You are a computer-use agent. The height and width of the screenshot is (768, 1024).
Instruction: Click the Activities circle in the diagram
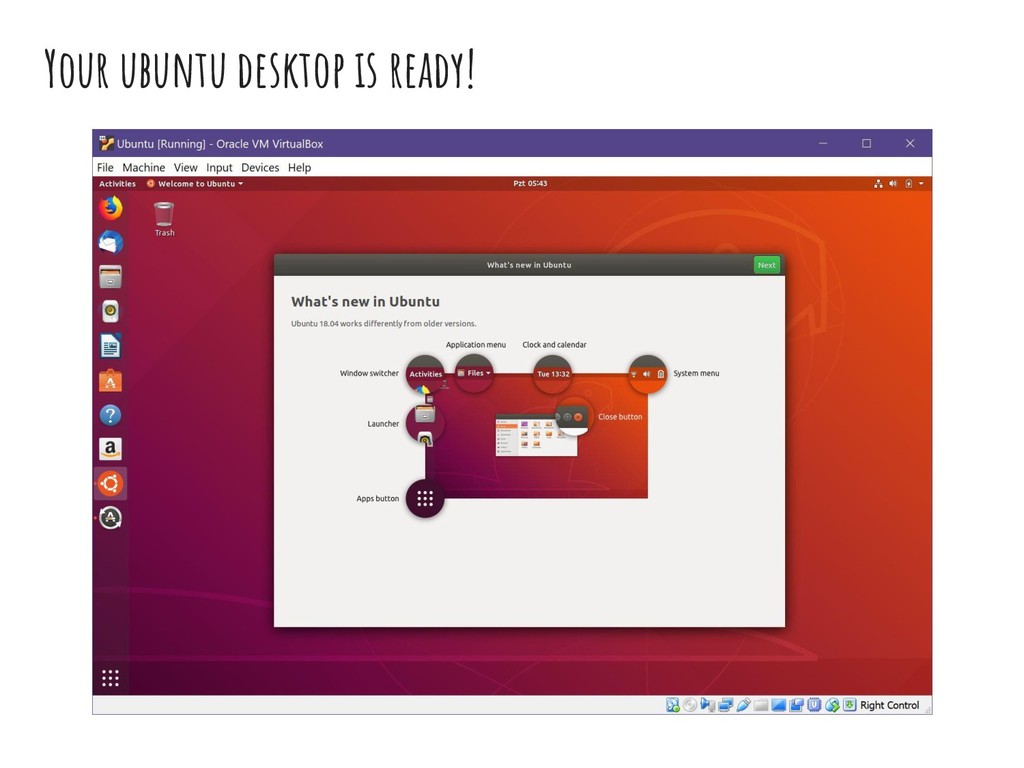425,374
